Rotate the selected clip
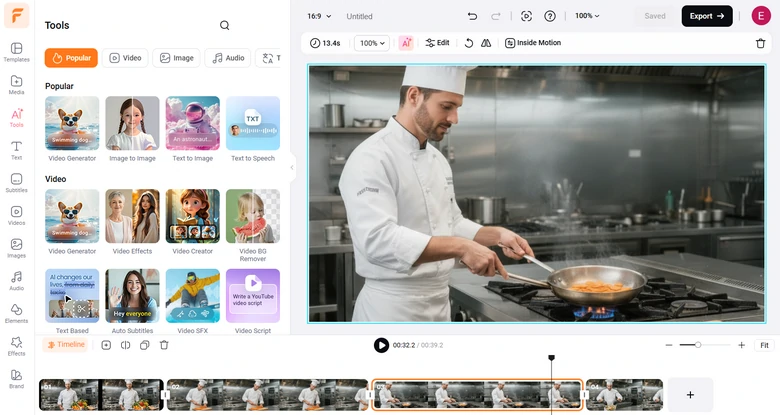The image size is (780, 415). [469, 43]
